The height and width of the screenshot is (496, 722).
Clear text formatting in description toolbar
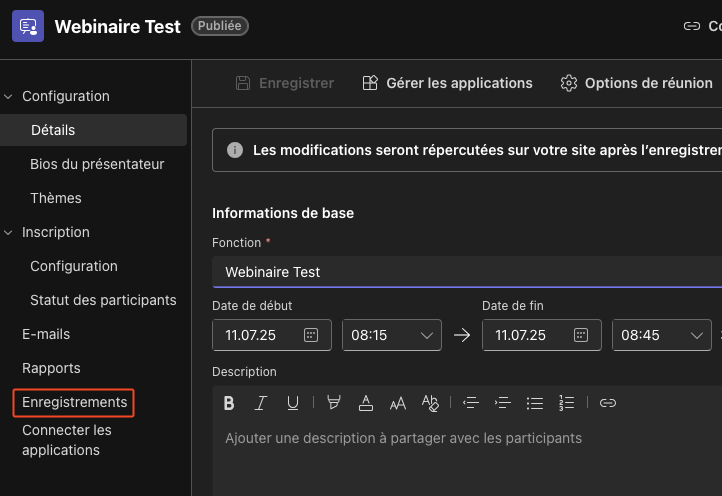click(x=430, y=403)
